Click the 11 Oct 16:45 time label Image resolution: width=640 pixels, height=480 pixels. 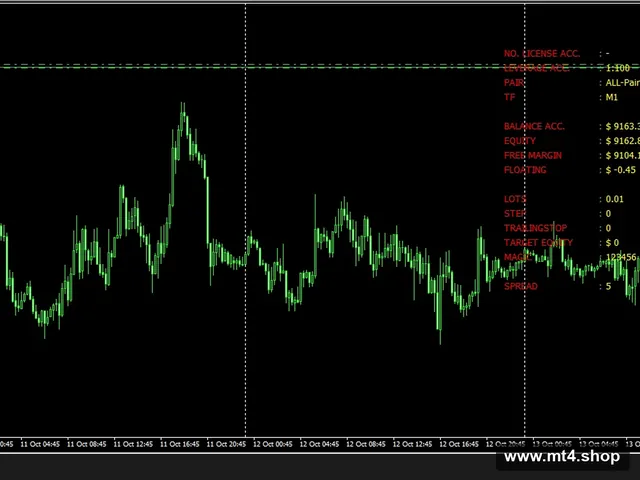click(x=180, y=444)
